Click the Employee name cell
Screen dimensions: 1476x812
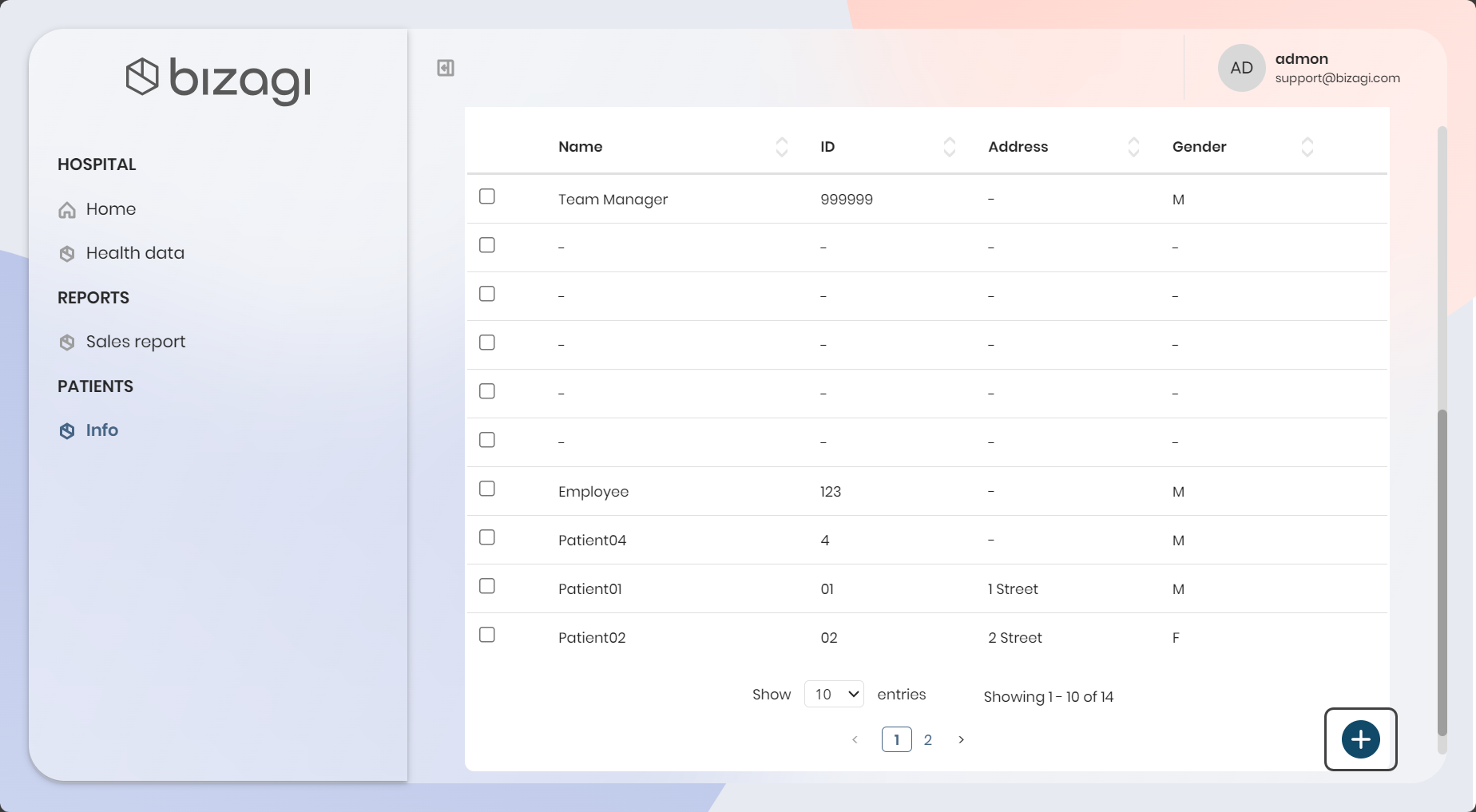click(x=593, y=492)
